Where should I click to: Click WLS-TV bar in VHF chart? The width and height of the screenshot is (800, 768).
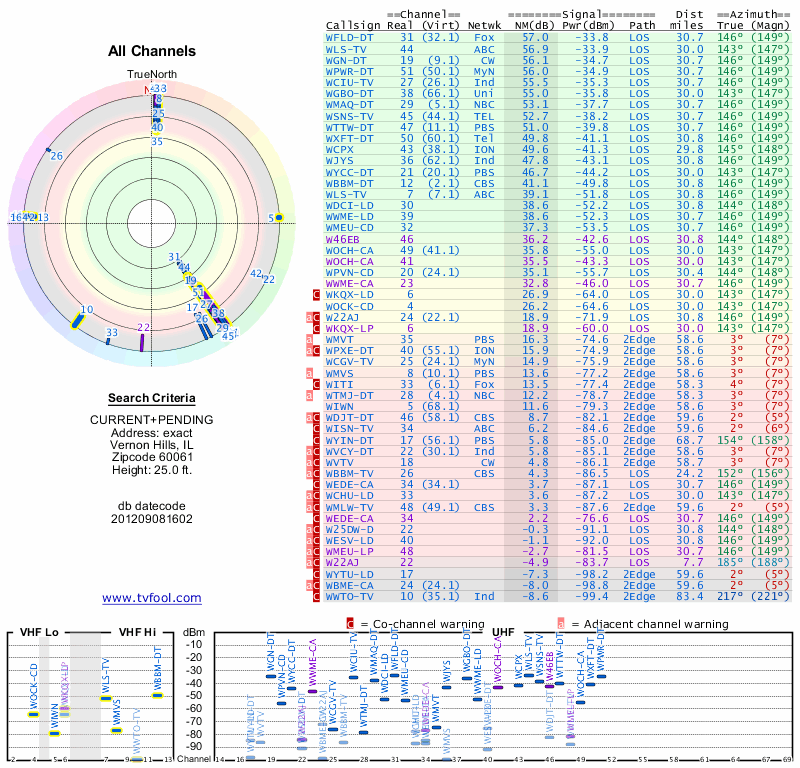106,697
